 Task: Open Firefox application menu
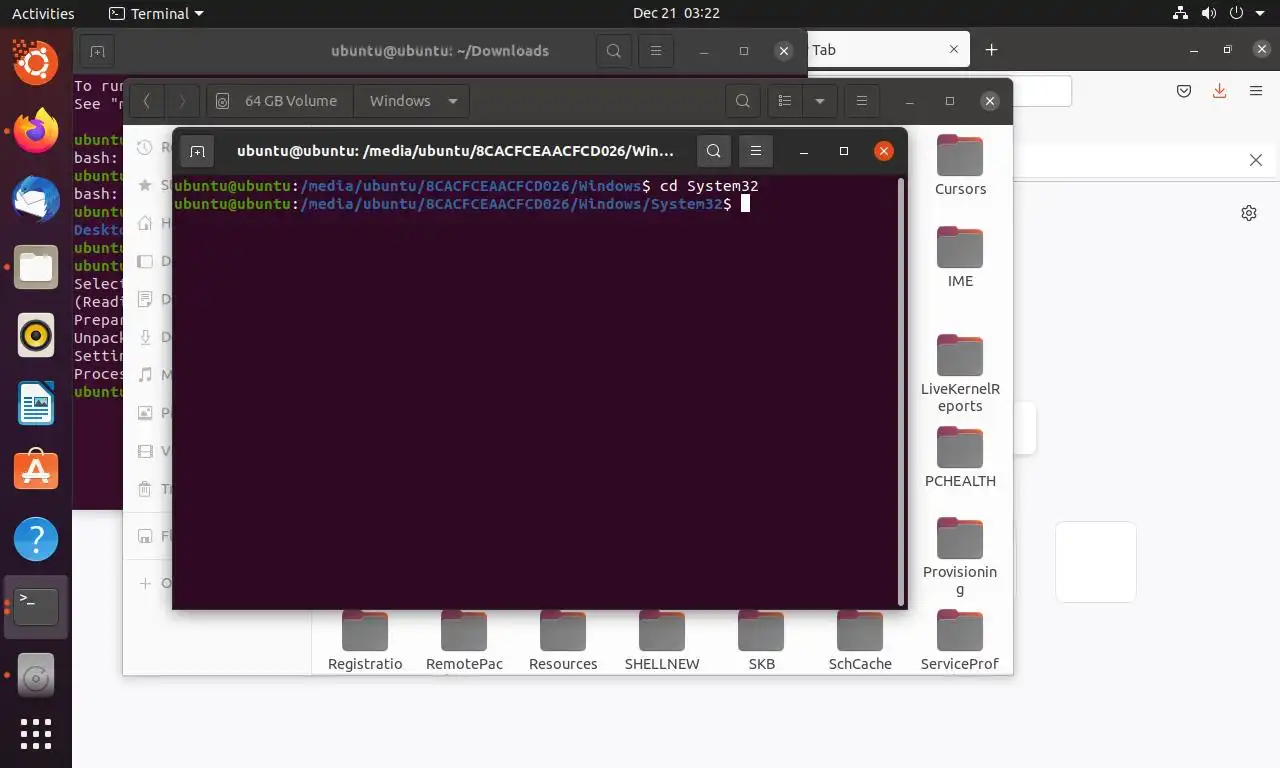pos(1256,91)
